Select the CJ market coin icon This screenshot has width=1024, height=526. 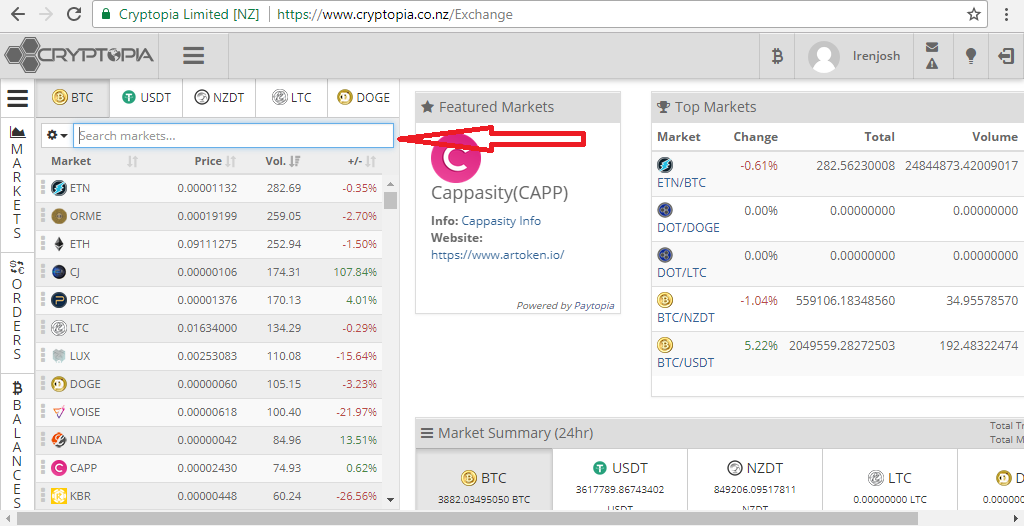[59, 272]
